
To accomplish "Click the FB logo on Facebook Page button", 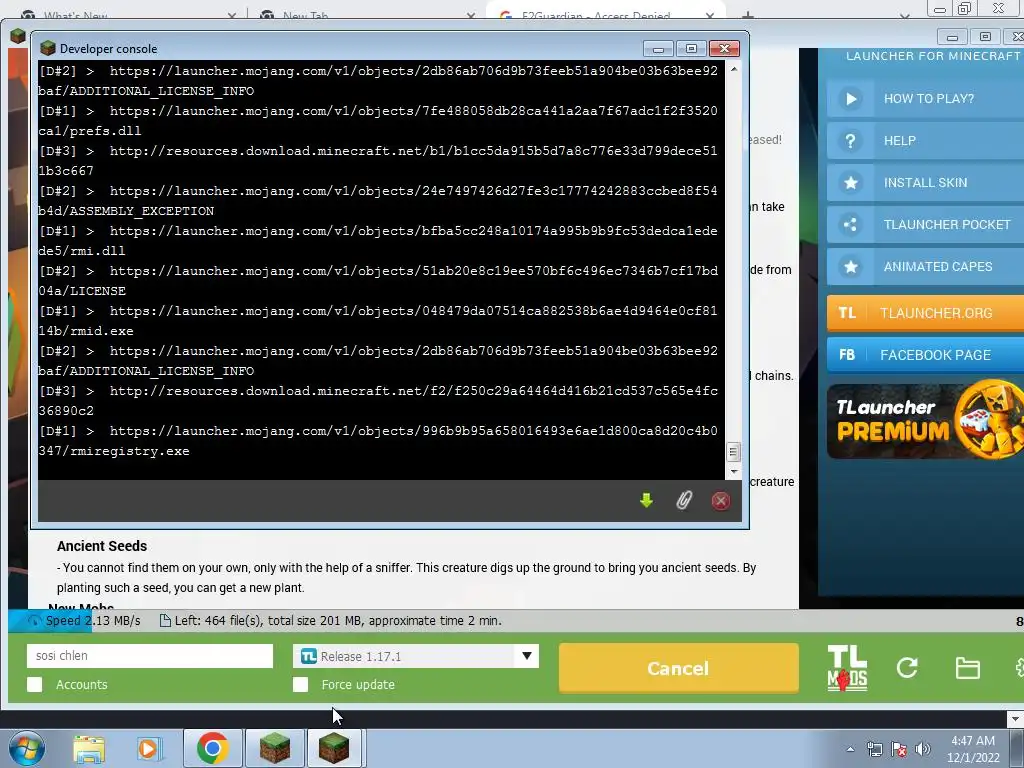I will (847, 355).
